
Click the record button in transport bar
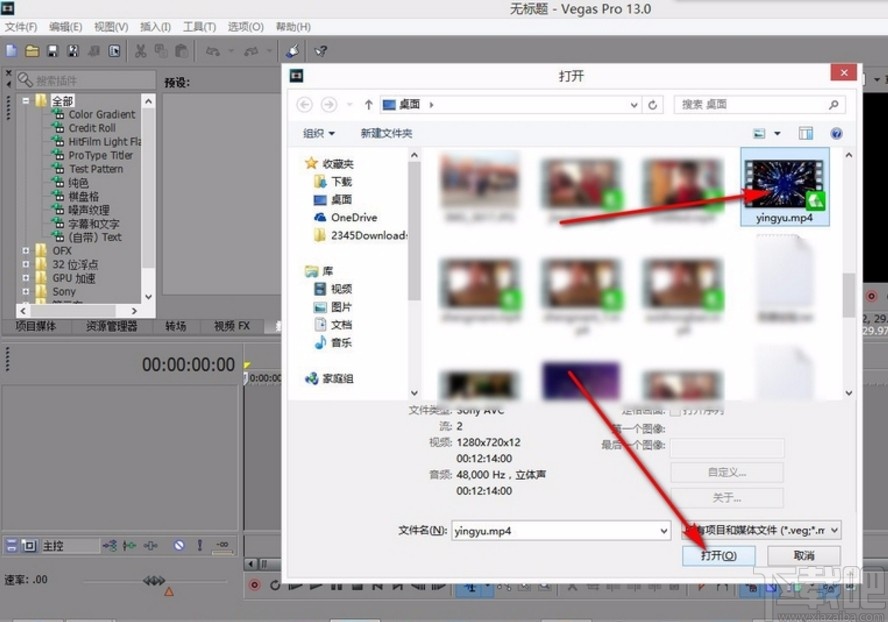tap(255, 585)
